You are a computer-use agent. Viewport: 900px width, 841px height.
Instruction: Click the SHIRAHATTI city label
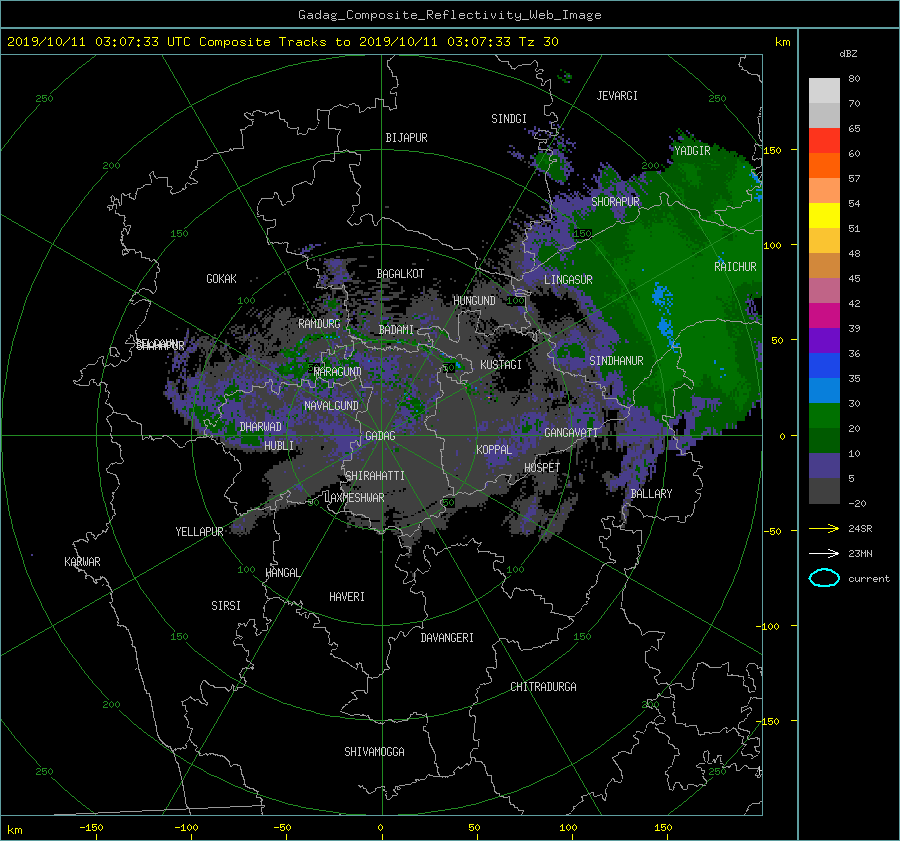(375, 476)
